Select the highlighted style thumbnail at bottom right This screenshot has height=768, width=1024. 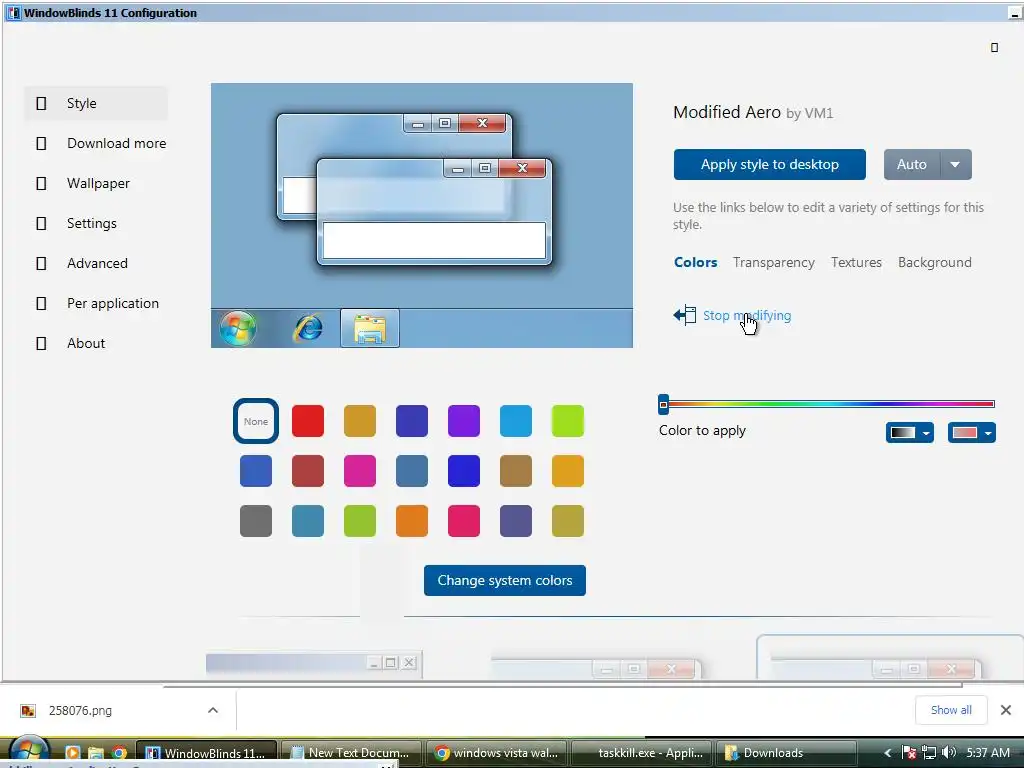(890, 658)
